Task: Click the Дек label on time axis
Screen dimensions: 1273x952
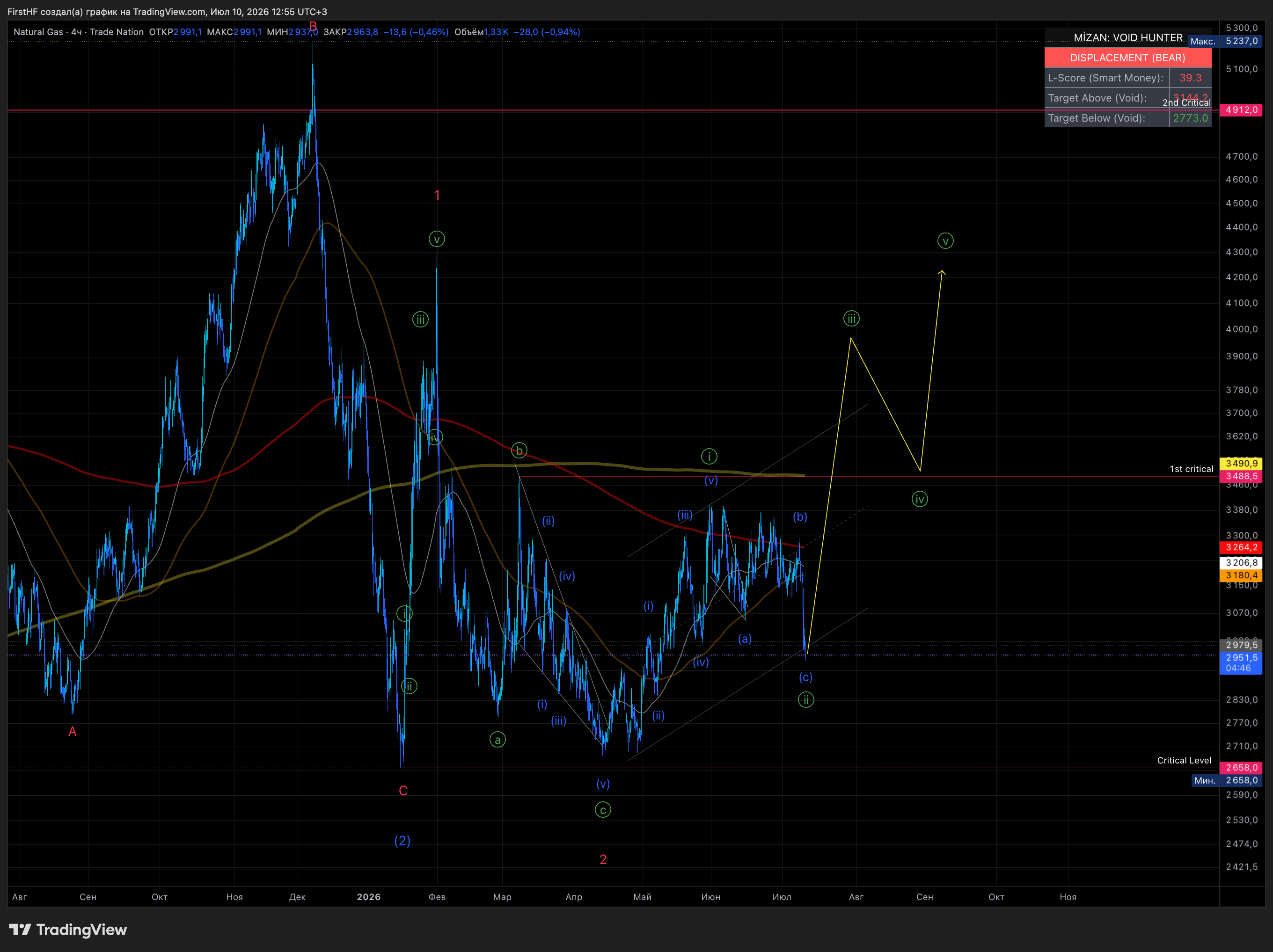Action: 297,897
